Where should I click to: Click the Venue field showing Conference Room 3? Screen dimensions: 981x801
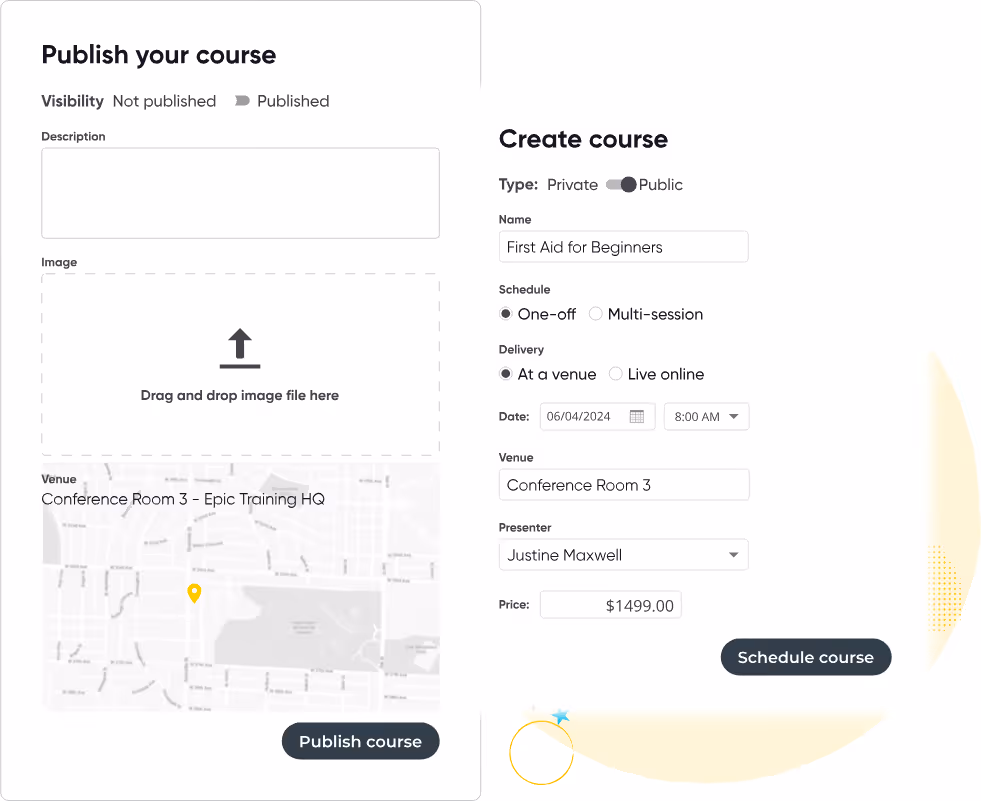pyautogui.click(x=623, y=484)
